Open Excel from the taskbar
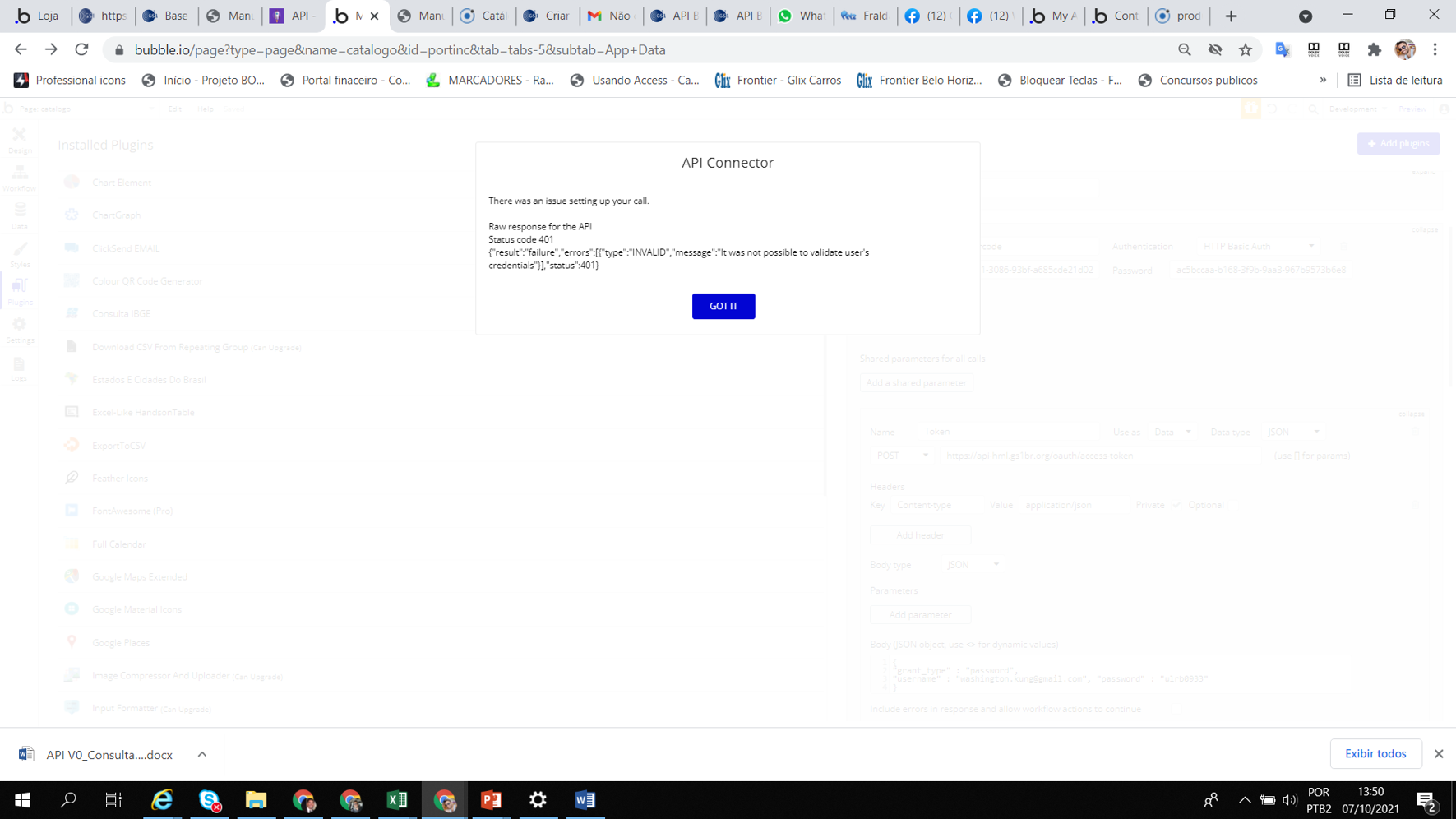This screenshot has width=1456, height=819. point(397,798)
